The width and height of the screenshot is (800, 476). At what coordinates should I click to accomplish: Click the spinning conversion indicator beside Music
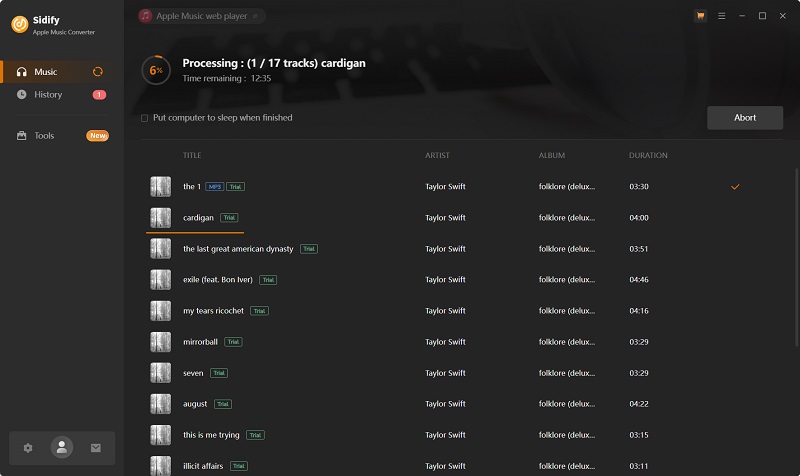[97, 72]
